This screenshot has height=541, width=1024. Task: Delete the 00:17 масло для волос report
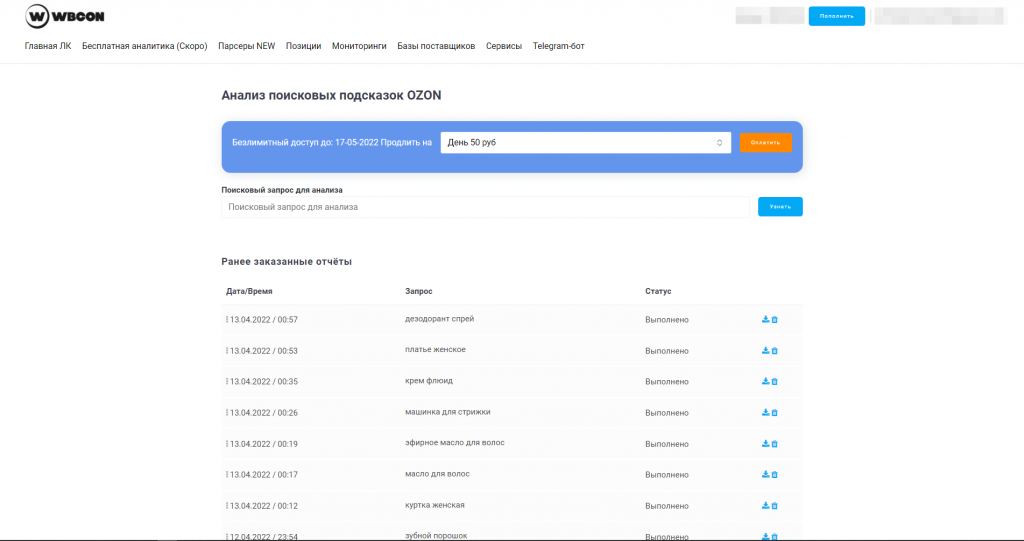(775, 475)
